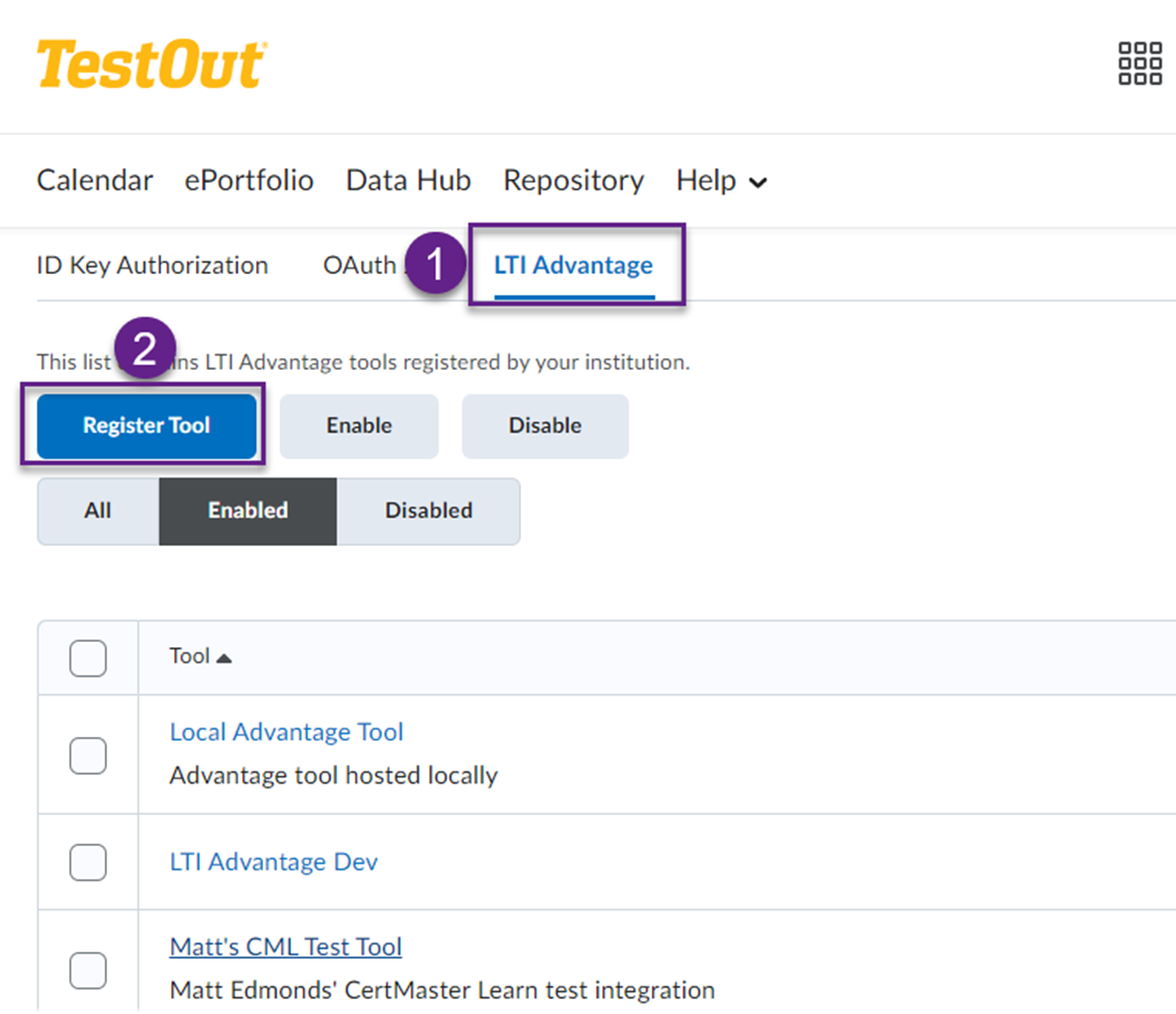Click 'Advantage tool hosted locally' description text

(x=333, y=776)
